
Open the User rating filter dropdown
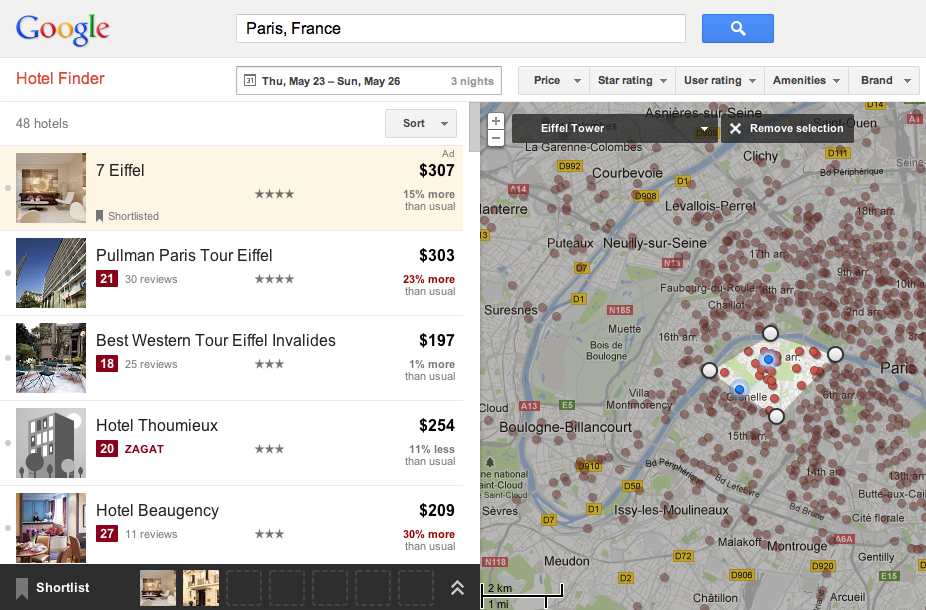[x=719, y=80]
